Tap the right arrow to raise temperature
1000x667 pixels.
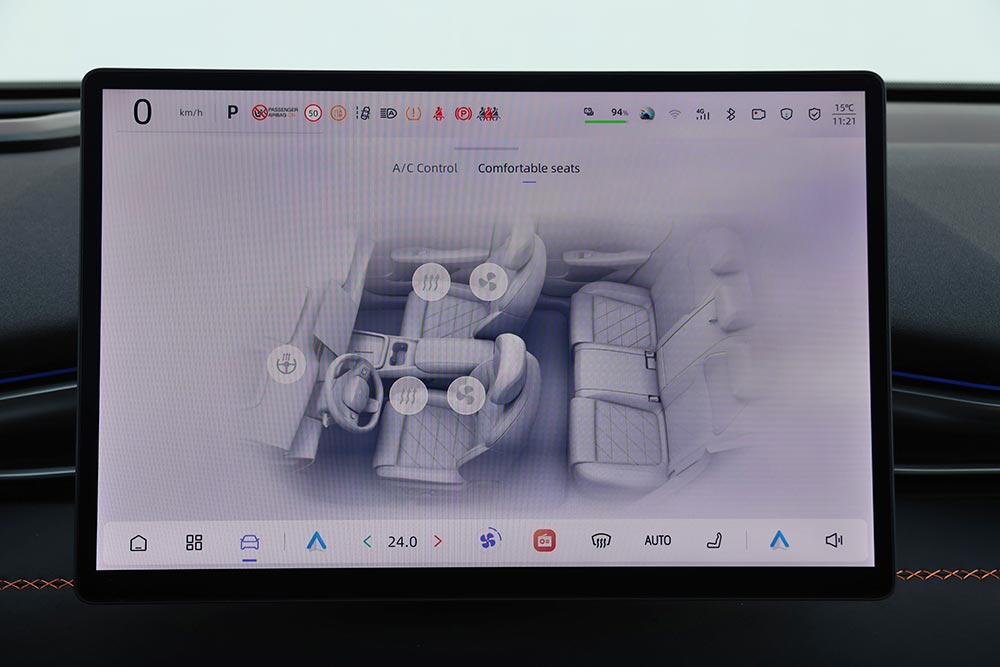(x=438, y=539)
